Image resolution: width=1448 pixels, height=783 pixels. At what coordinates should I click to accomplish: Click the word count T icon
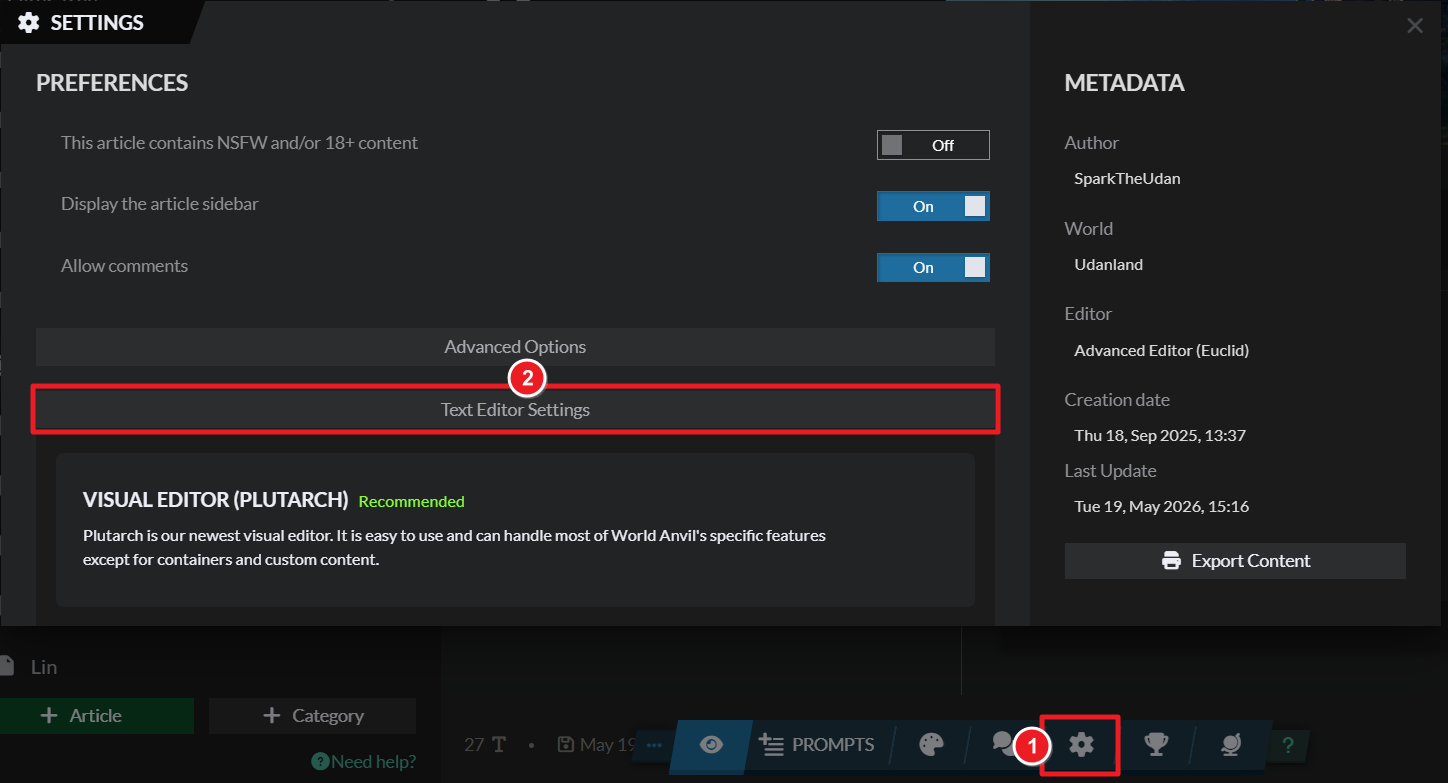point(499,744)
